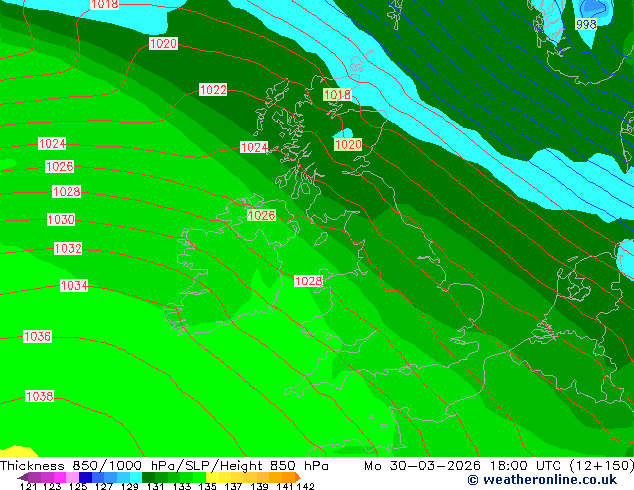Click the 1032 isobar label
Image resolution: width=634 pixels, height=490 pixels.
coord(68,248)
